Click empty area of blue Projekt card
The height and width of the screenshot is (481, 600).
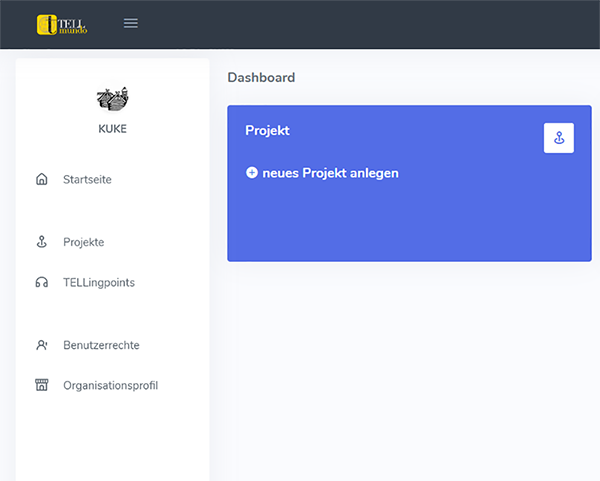tap(400, 225)
